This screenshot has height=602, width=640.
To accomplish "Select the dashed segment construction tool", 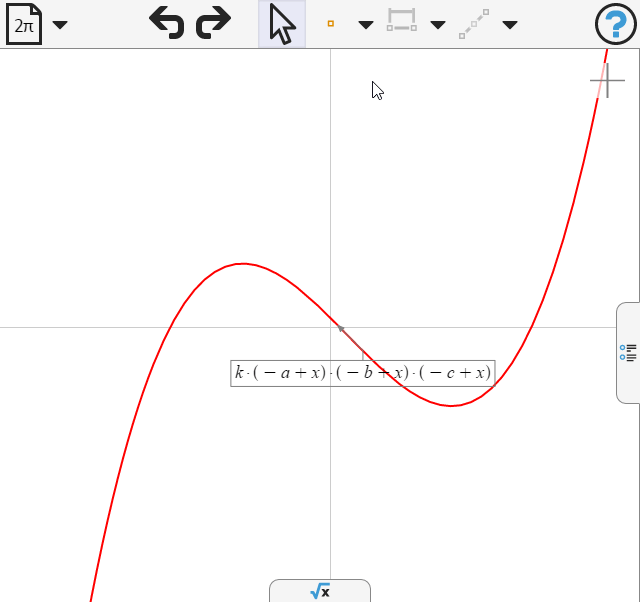I will 474,24.
